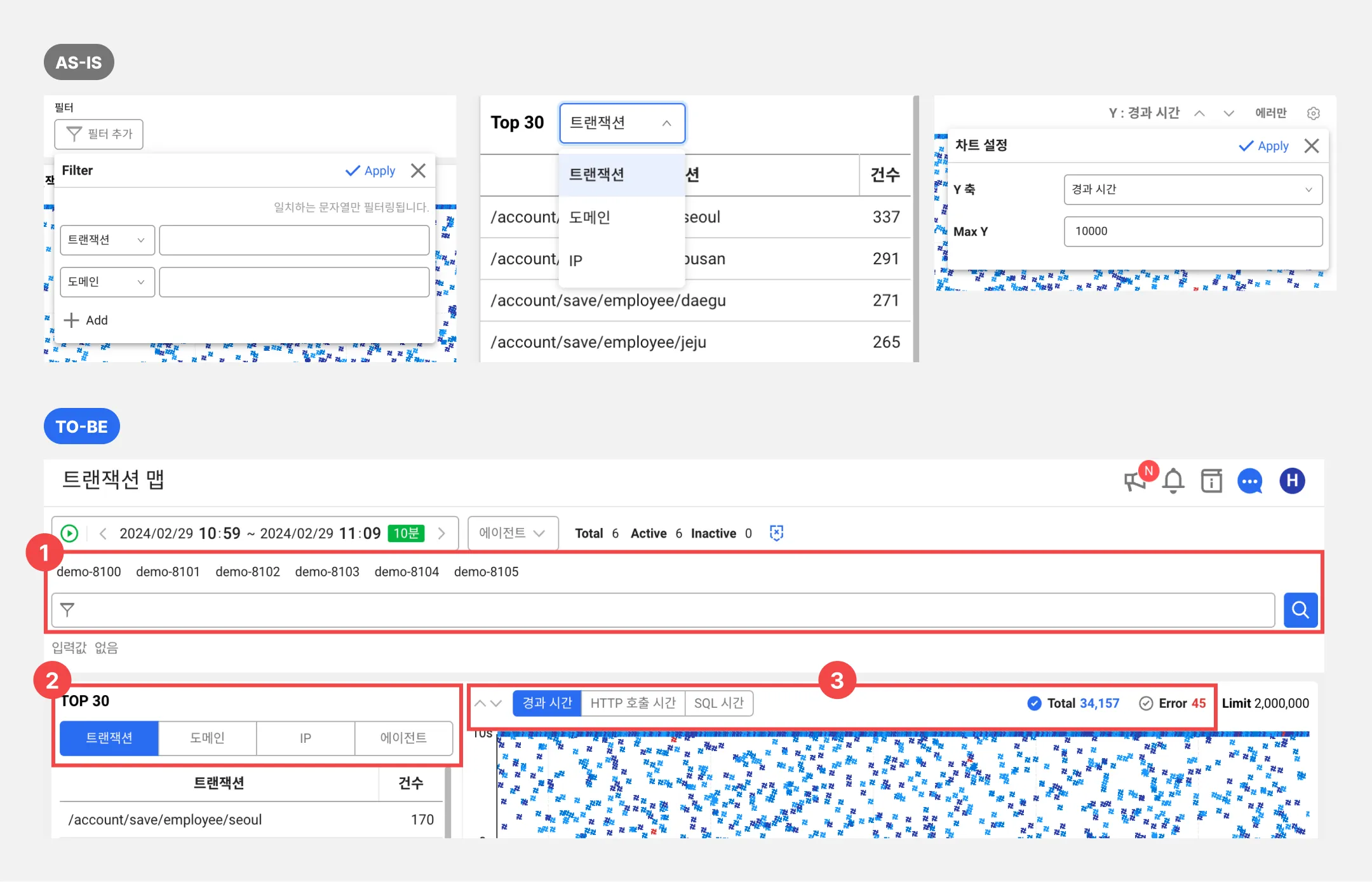Click the blue search magnifier button
This screenshot has width=1372, height=882.
(1300, 610)
